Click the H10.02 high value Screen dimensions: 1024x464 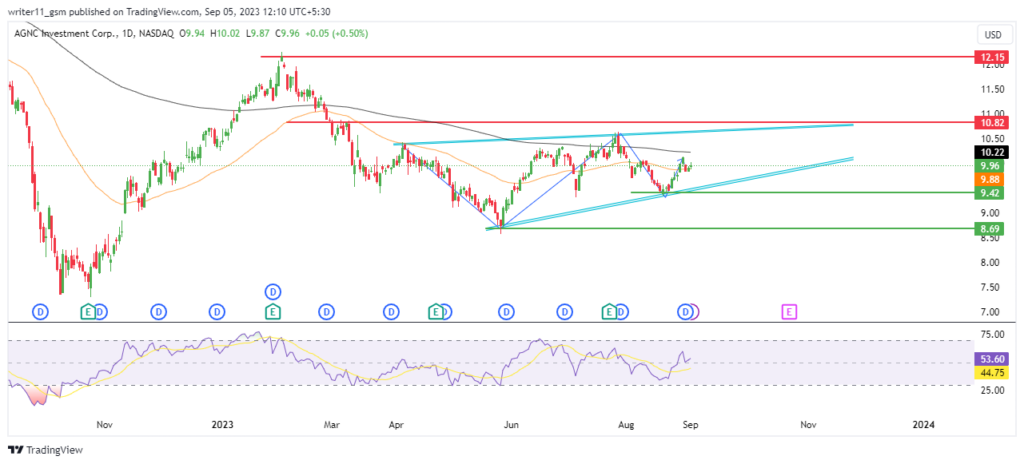pos(226,33)
